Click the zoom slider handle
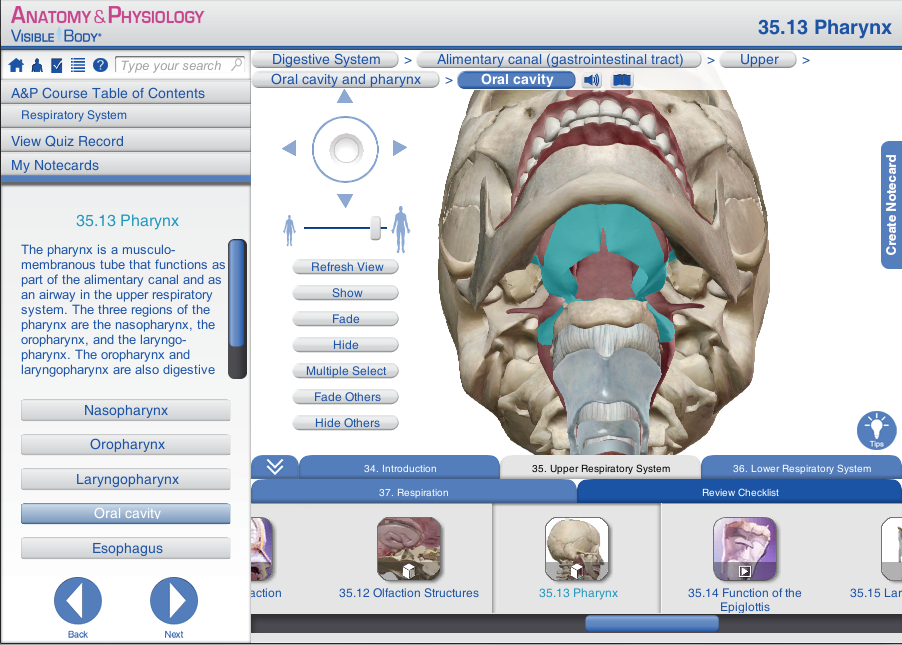Screen dimensions: 902x645 pos(376,228)
